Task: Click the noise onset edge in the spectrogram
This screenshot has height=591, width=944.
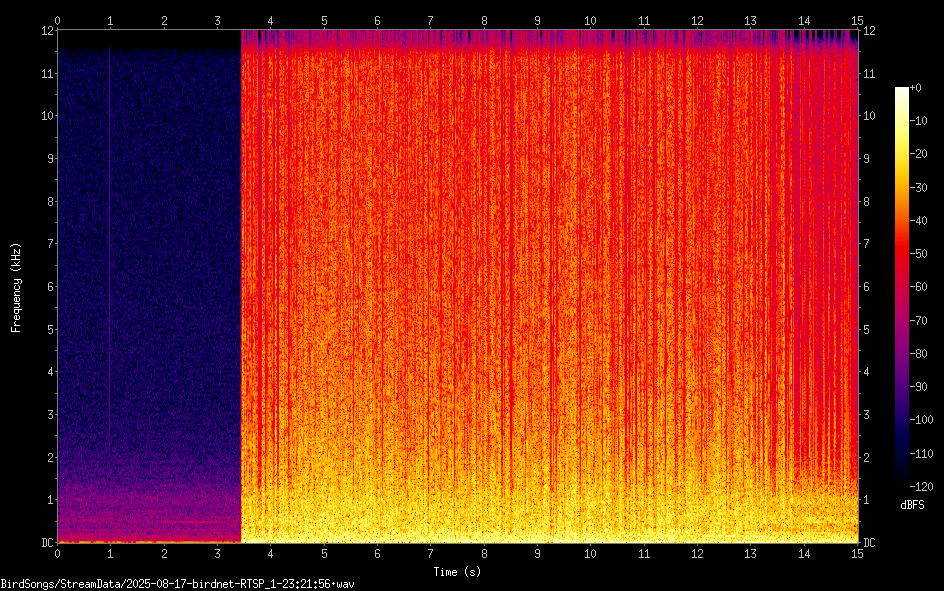Action: point(241,286)
